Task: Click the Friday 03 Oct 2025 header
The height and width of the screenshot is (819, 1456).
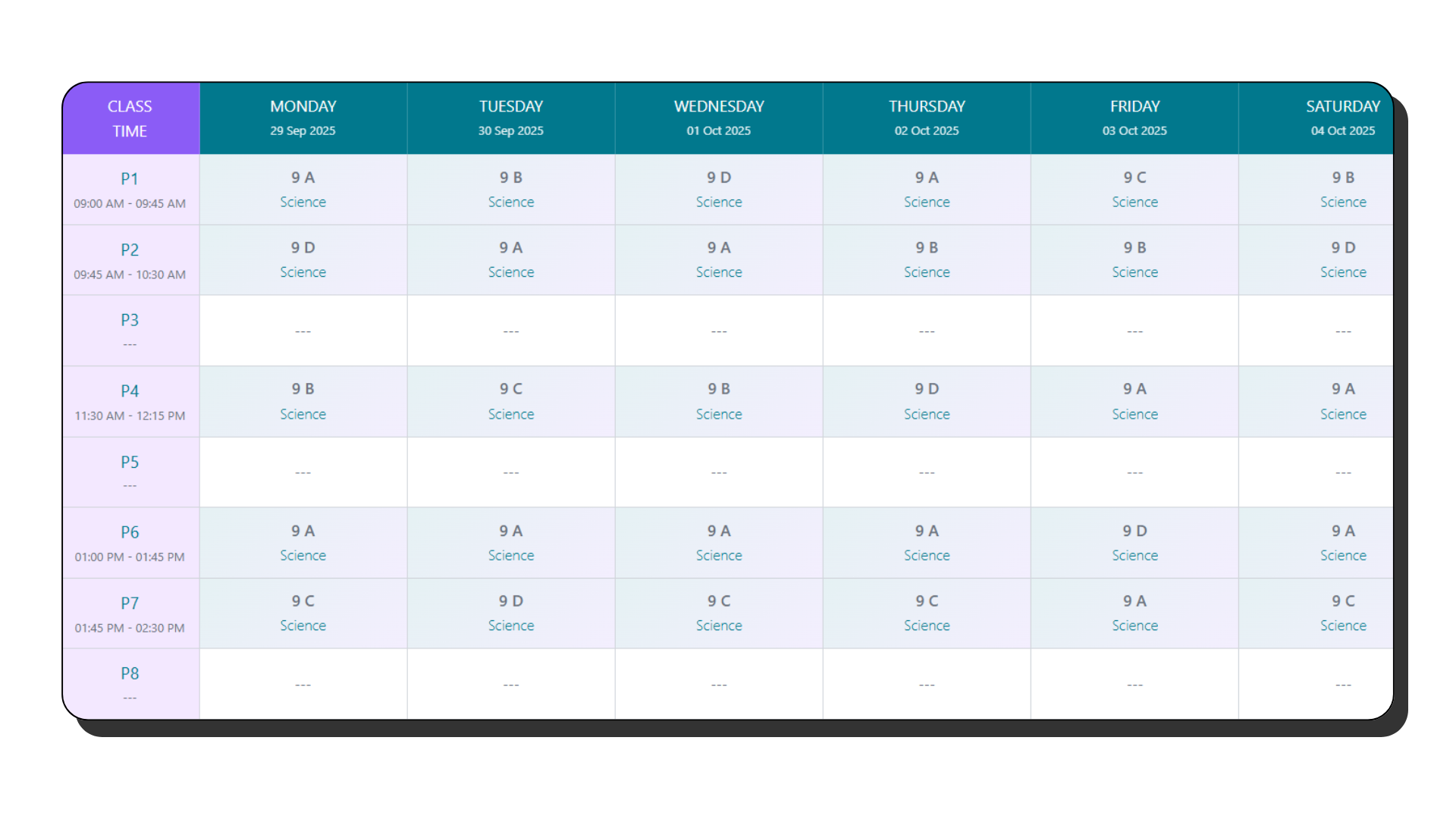Action: pyautogui.click(x=1134, y=118)
